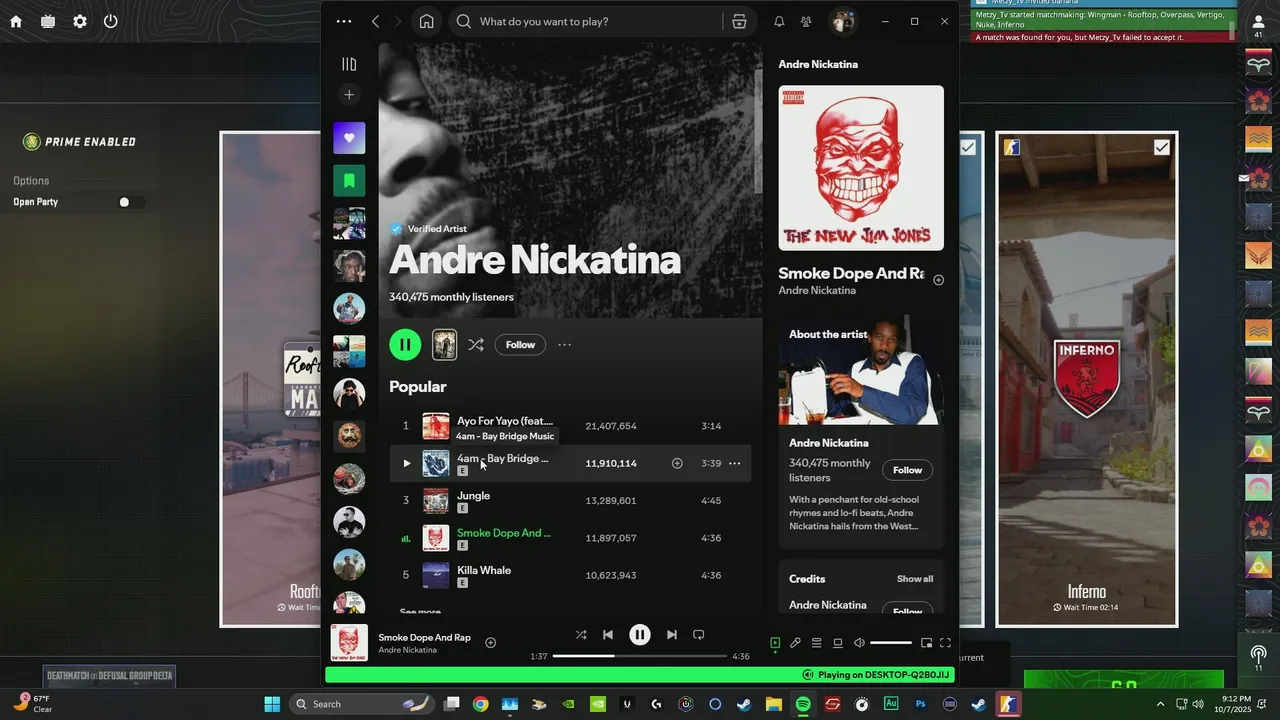This screenshot has width=1280, height=720.
Task: Open Smoke Dope And Rap in Popular list
Action: tap(504, 533)
